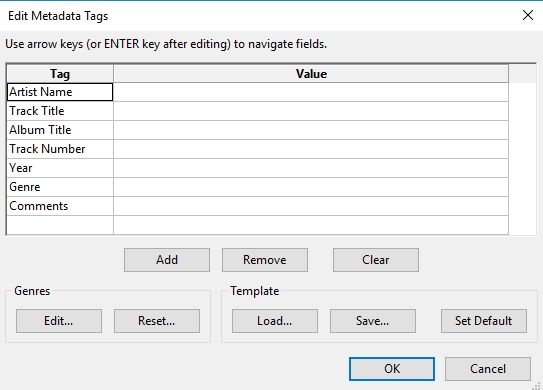Select the Value column header
The image size is (543, 390).
coord(311,74)
